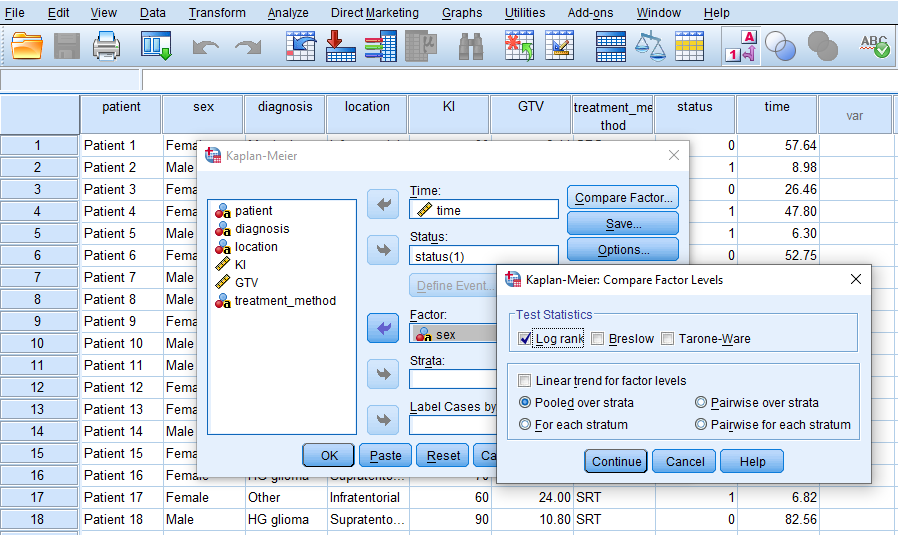Enable the Breslow test checkbox
This screenshot has width=898, height=535.
tap(597, 339)
